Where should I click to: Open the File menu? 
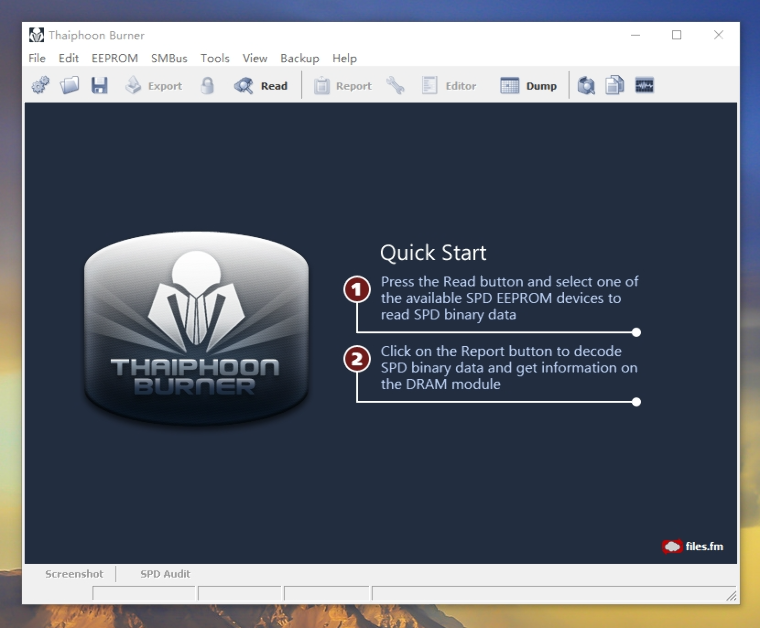click(37, 59)
